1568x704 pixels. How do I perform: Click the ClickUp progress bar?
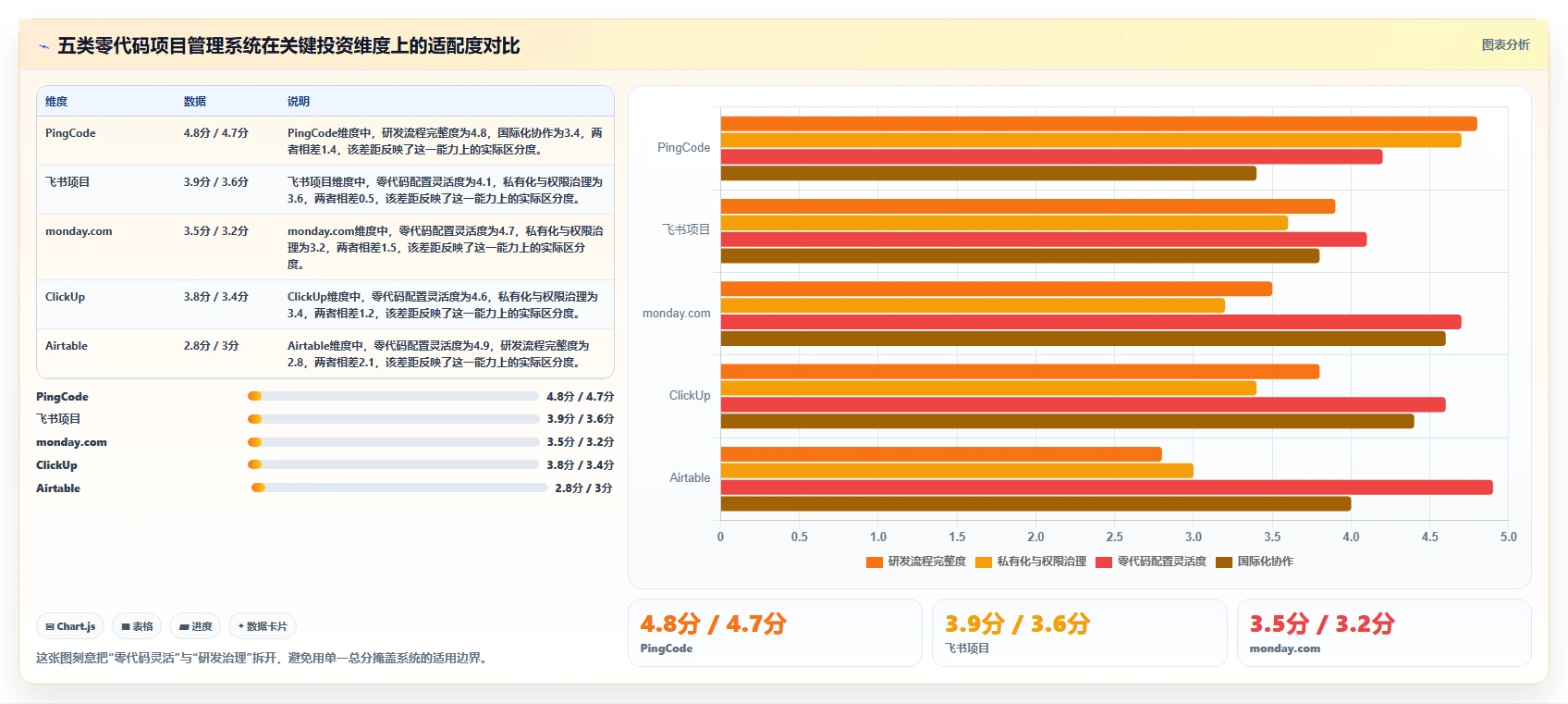(x=393, y=464)
